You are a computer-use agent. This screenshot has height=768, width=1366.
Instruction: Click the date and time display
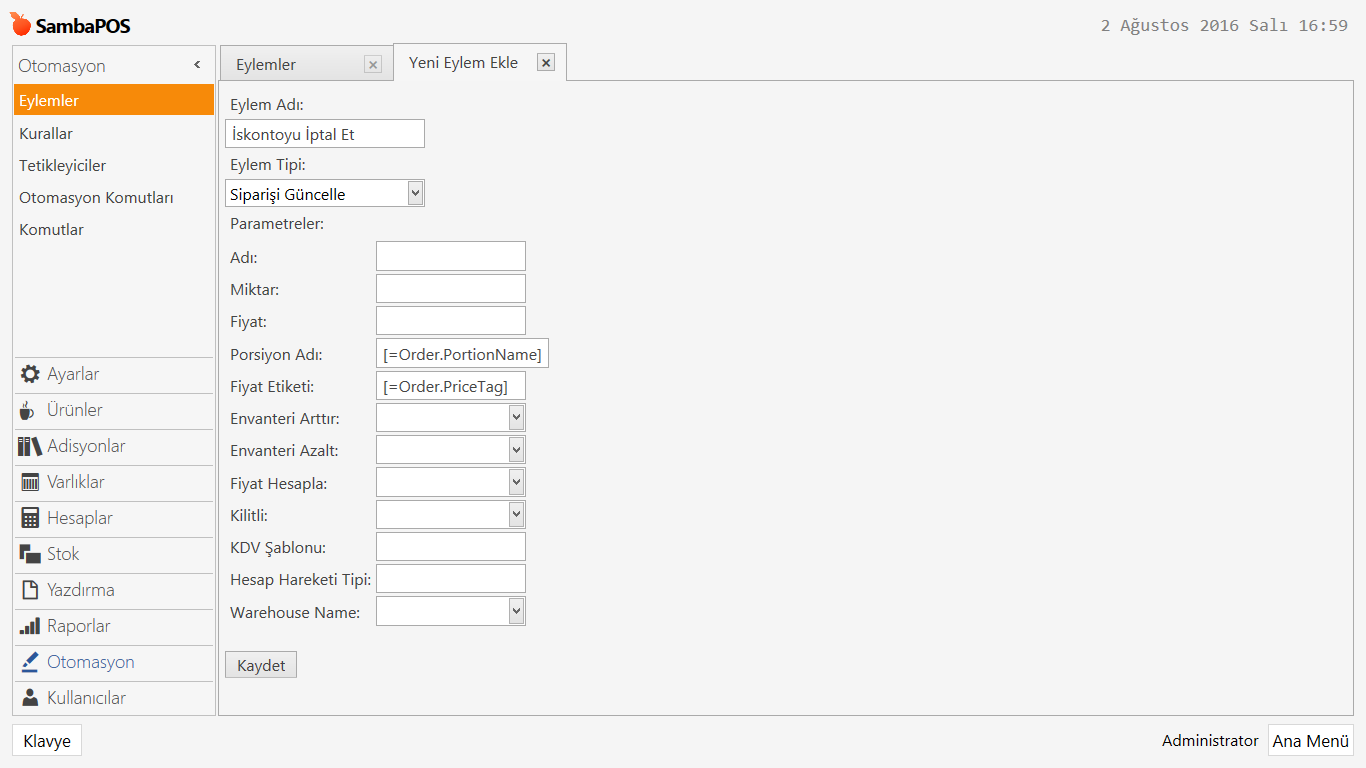[x=1224, y=25]
